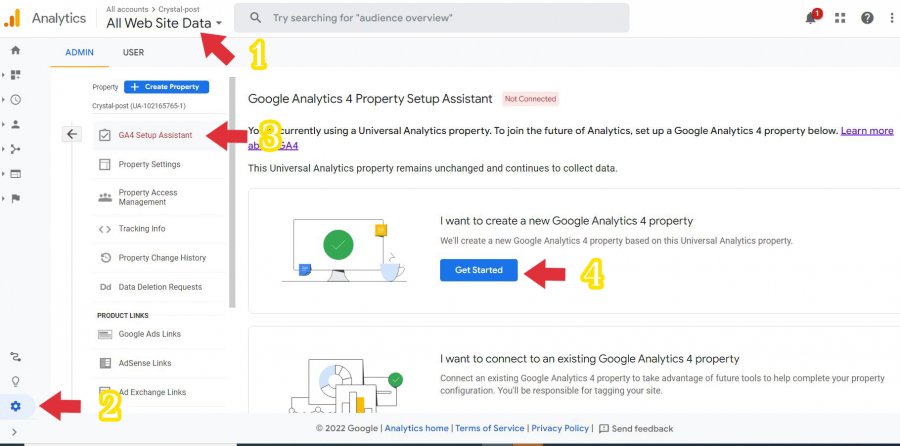Click the notifications bell icon
900x446 pixels.
click(811, 18)
